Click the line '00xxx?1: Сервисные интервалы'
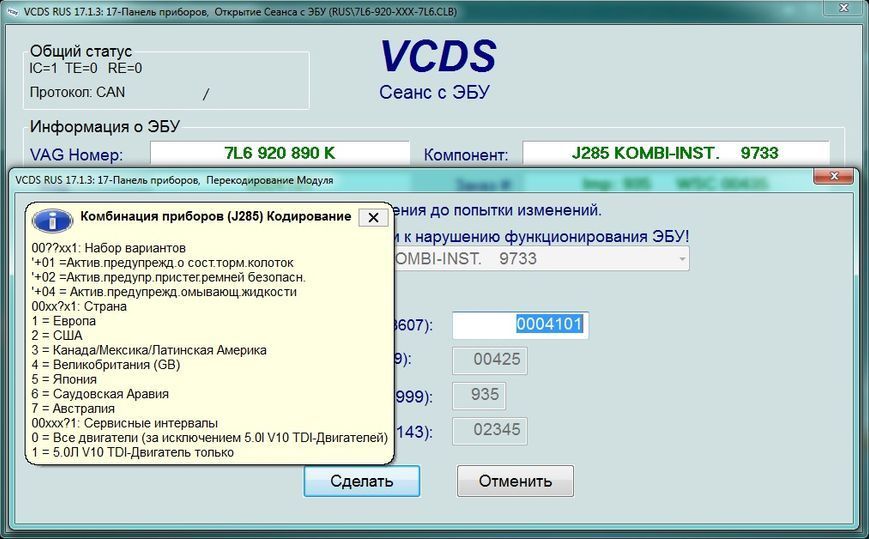The width and height of the screenshot is (869, 539). coord(125,423)
